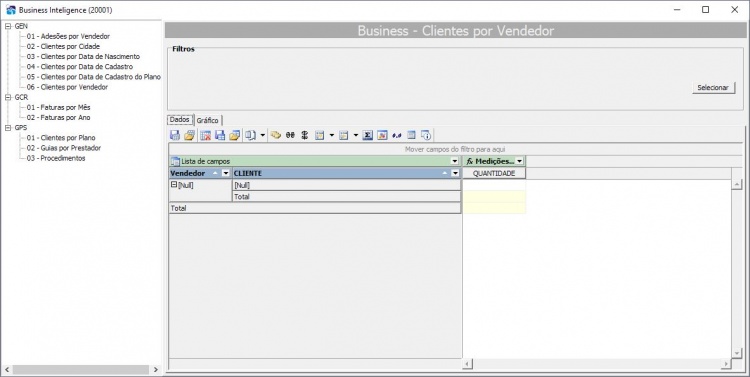
Task: Click the dollar sign icon in the toolbar
Action: [x=305, y=135]
